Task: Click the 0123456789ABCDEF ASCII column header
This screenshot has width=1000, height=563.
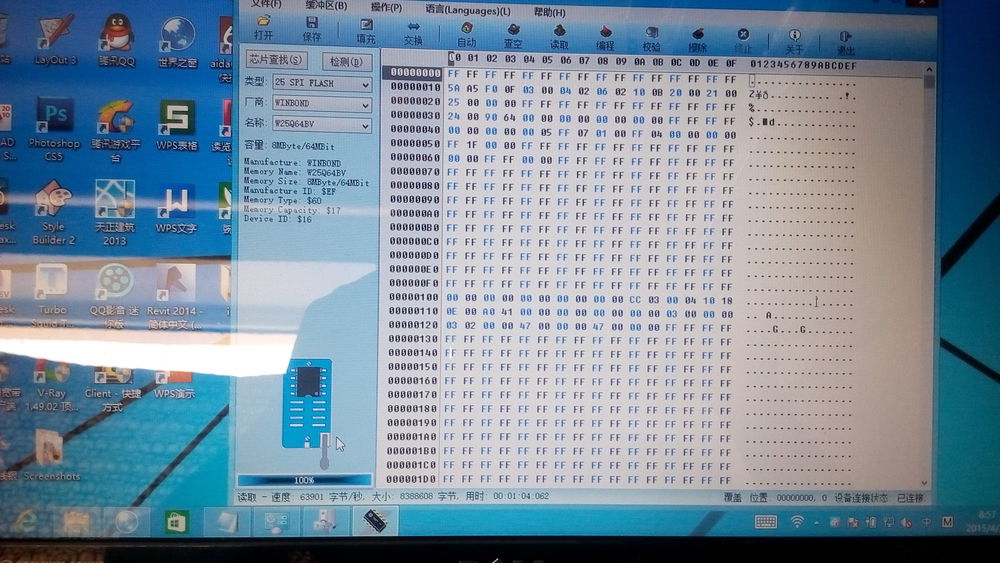Action: pyautogui.click(x=804, y=64)
